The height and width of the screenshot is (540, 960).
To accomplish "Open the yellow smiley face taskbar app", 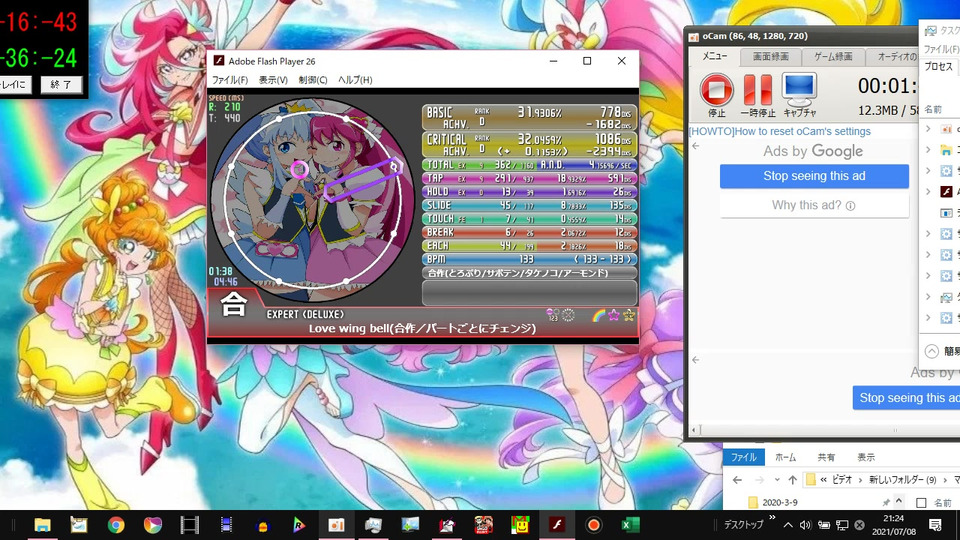I will 520,525.
